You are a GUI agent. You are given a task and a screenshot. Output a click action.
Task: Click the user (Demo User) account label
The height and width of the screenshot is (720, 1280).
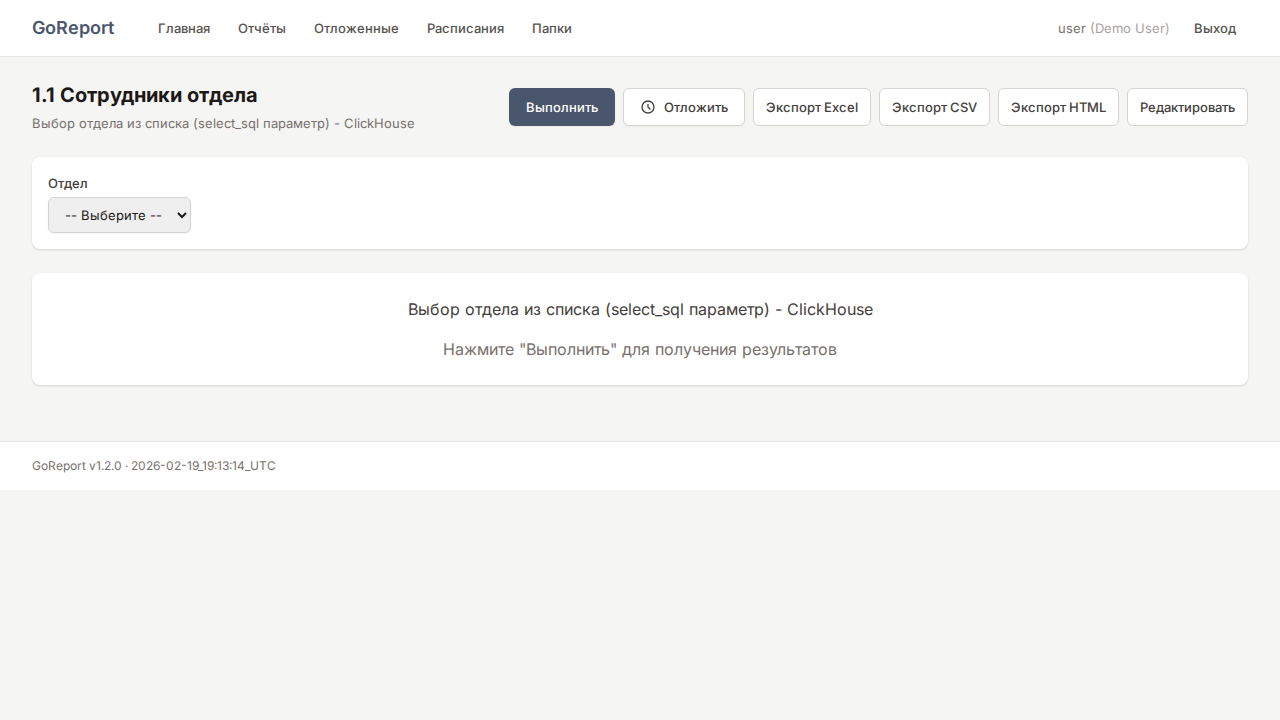pyautogui.click(x=1113, y=28)
